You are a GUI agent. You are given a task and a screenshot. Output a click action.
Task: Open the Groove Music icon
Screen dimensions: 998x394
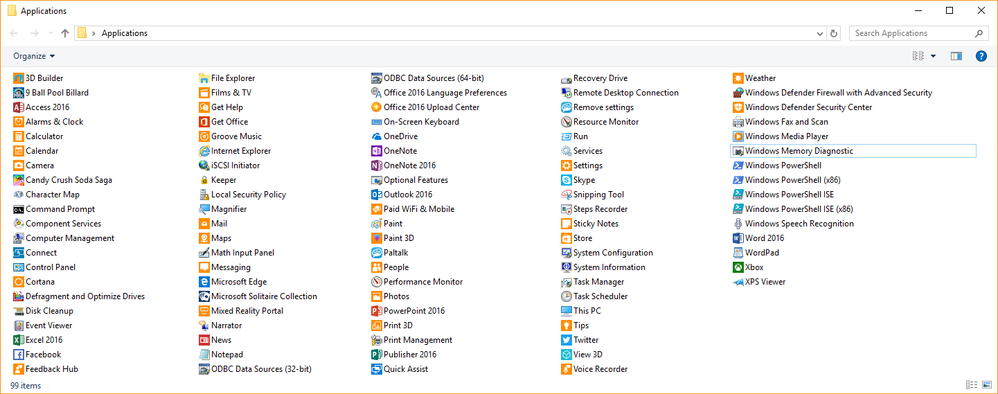204,136
